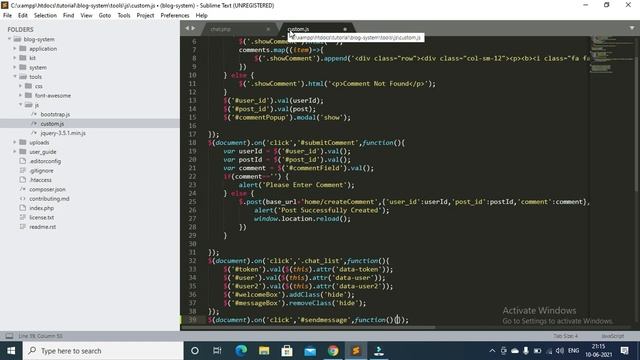Open bootstrap.js in sidebar

click(x=55, y=114)
